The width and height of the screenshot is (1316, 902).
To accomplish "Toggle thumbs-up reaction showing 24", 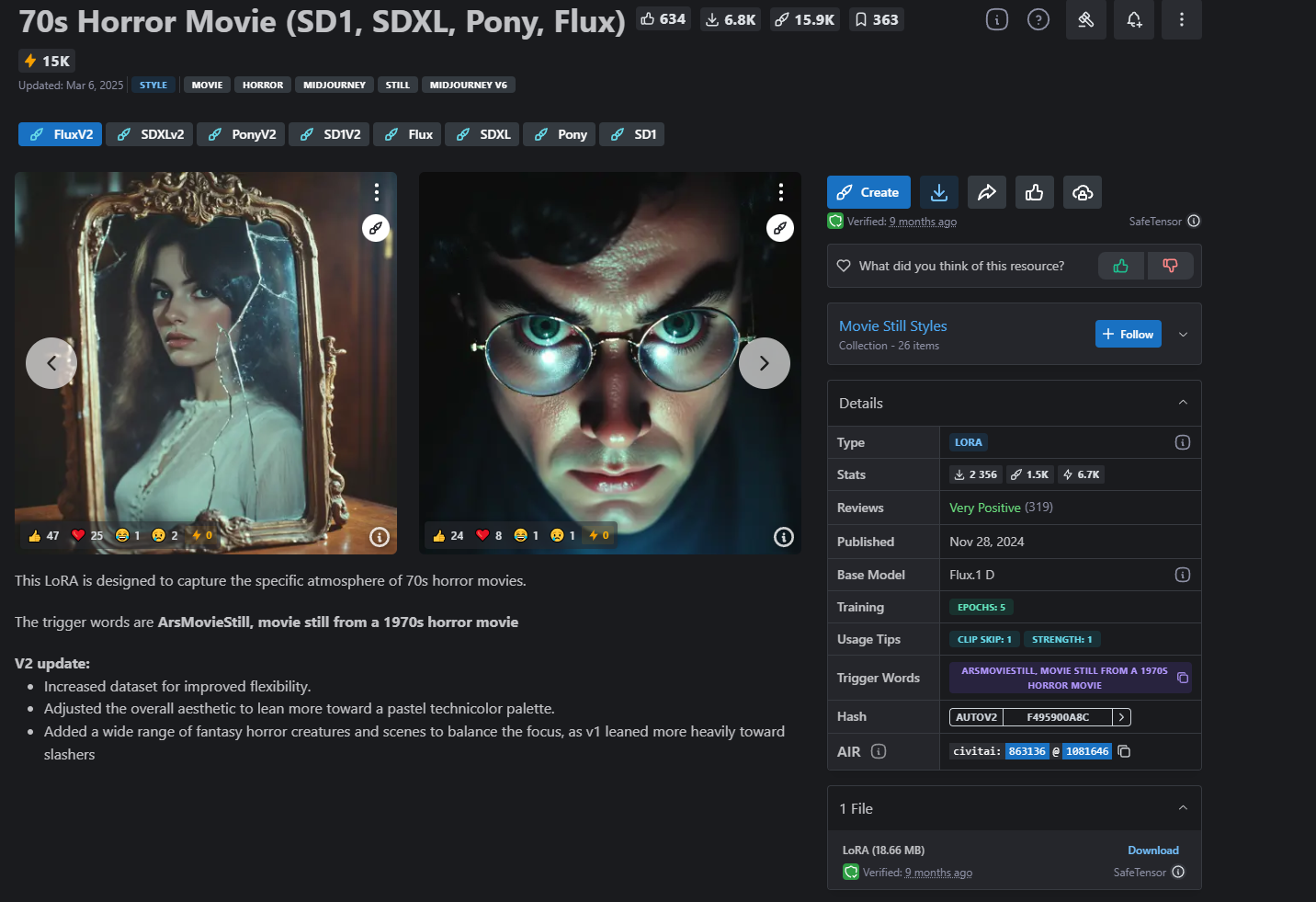I will point(448,535).
